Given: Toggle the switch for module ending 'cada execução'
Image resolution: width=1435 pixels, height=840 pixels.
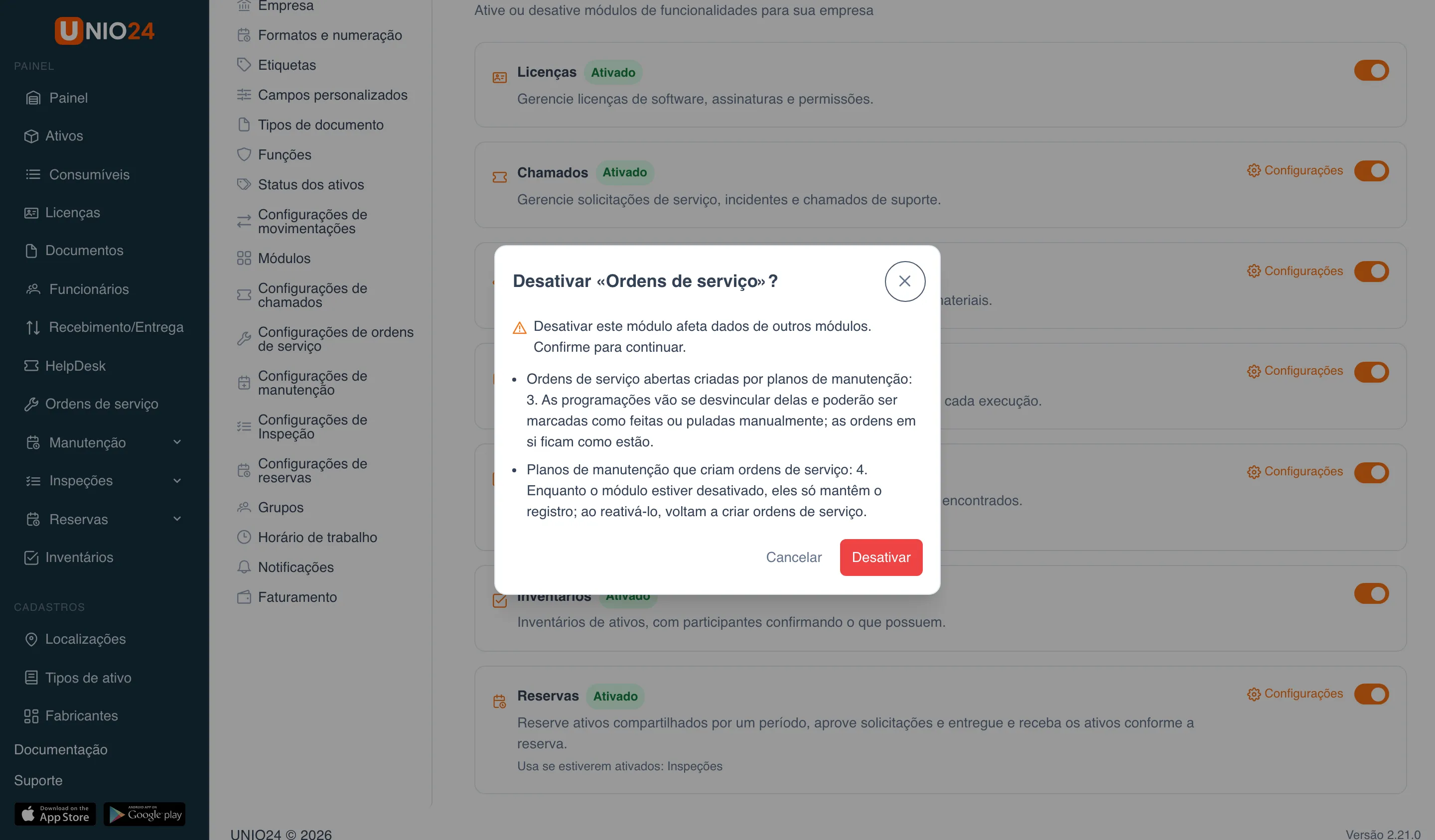Looking at the screenshot, I should tap(1371, 372).
